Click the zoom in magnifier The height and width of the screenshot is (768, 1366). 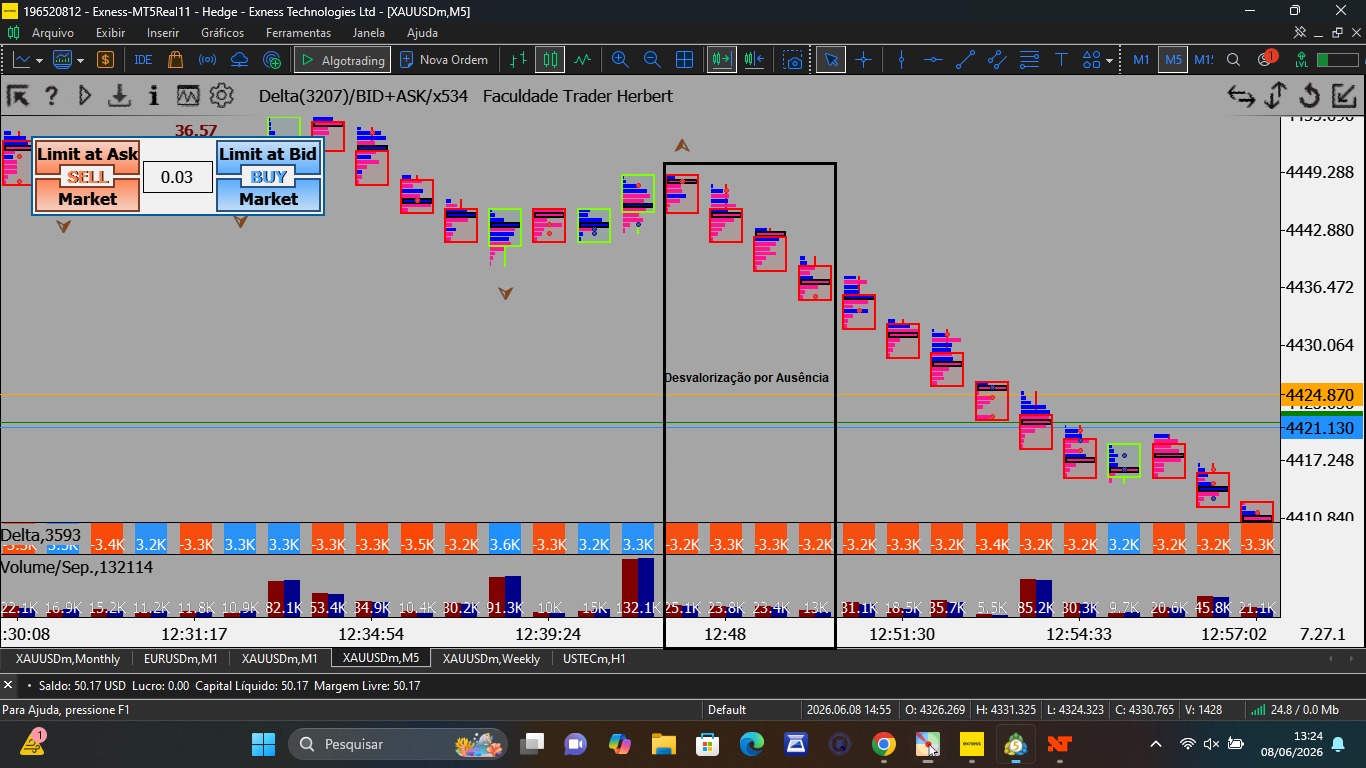(x=620, y=60)
